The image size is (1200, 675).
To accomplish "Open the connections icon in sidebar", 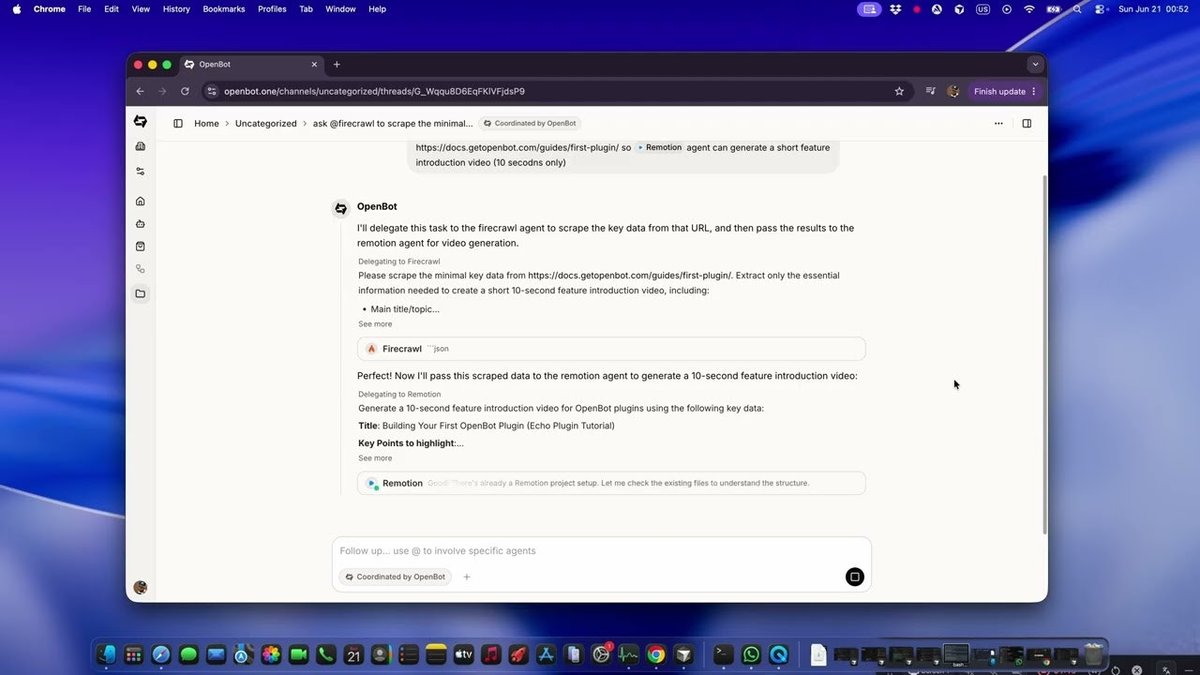I will (x=140, y=269).
